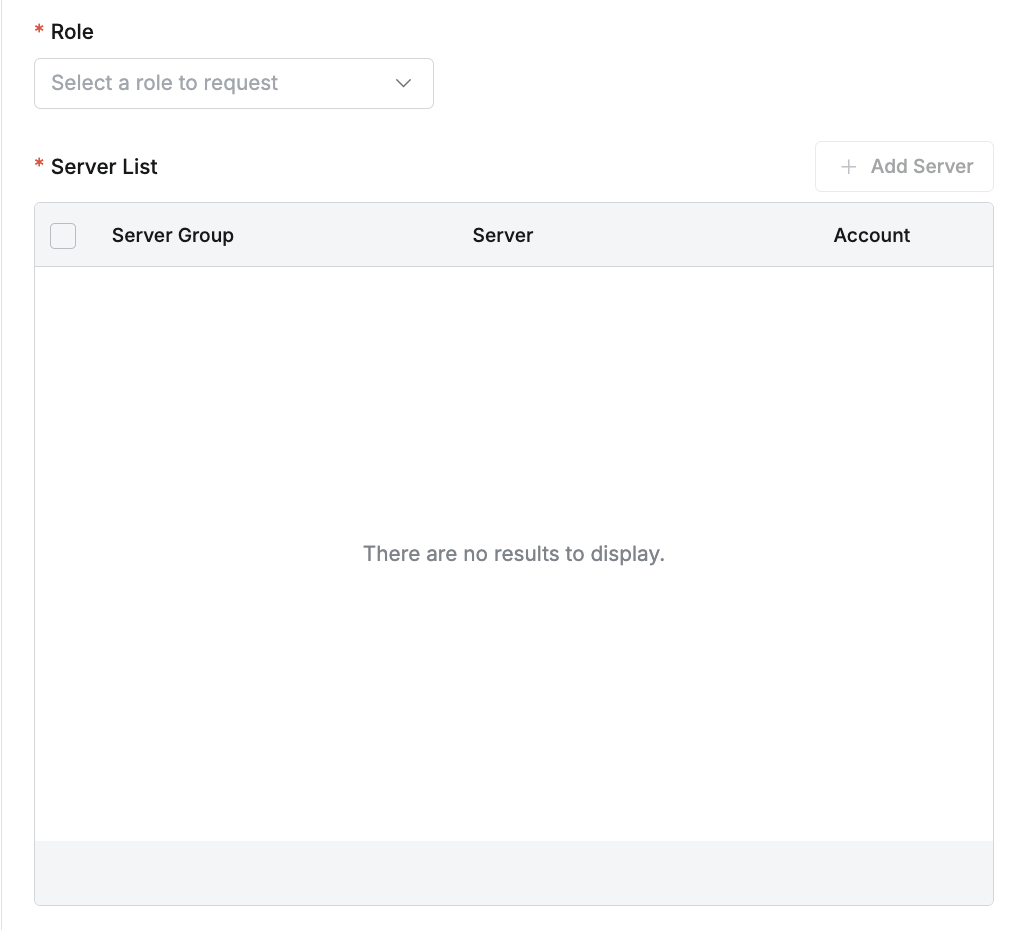The image size is (1016, 930).
Task: Open the Role dropdown
Action: pos(233,83)
